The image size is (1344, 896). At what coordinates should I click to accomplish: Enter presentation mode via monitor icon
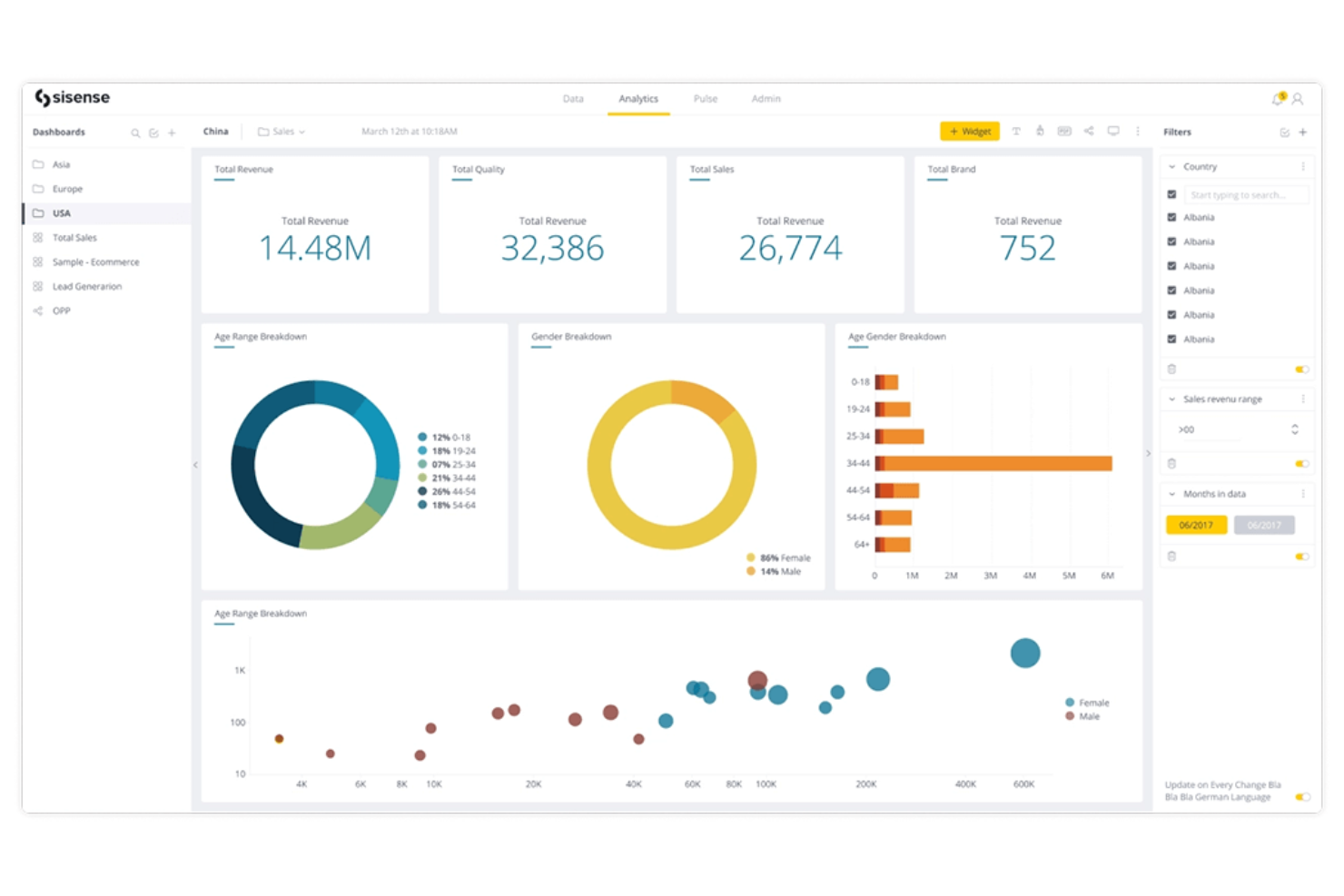tap(1113, 131)
